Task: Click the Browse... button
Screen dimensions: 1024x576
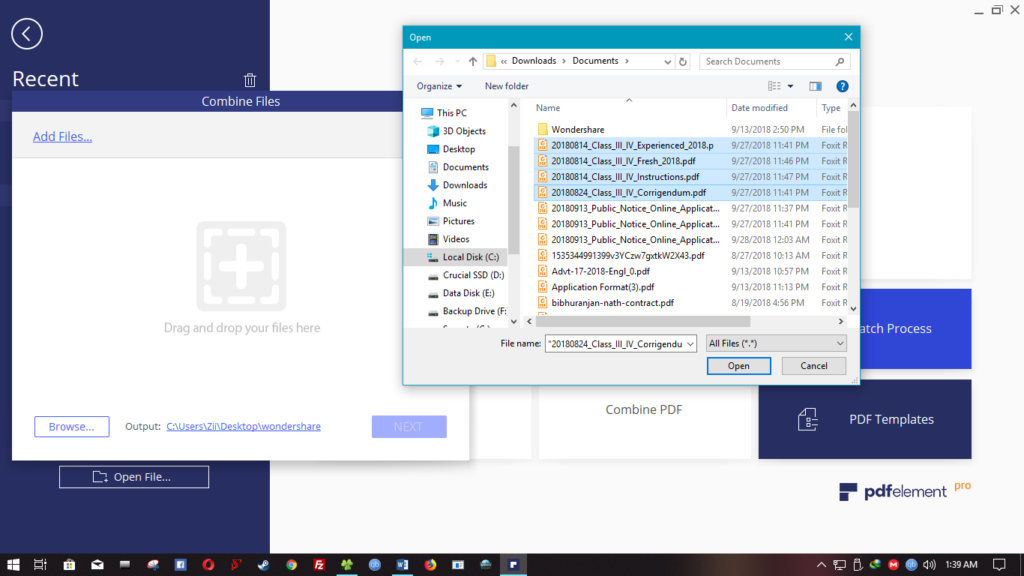Action: (71, 426)
